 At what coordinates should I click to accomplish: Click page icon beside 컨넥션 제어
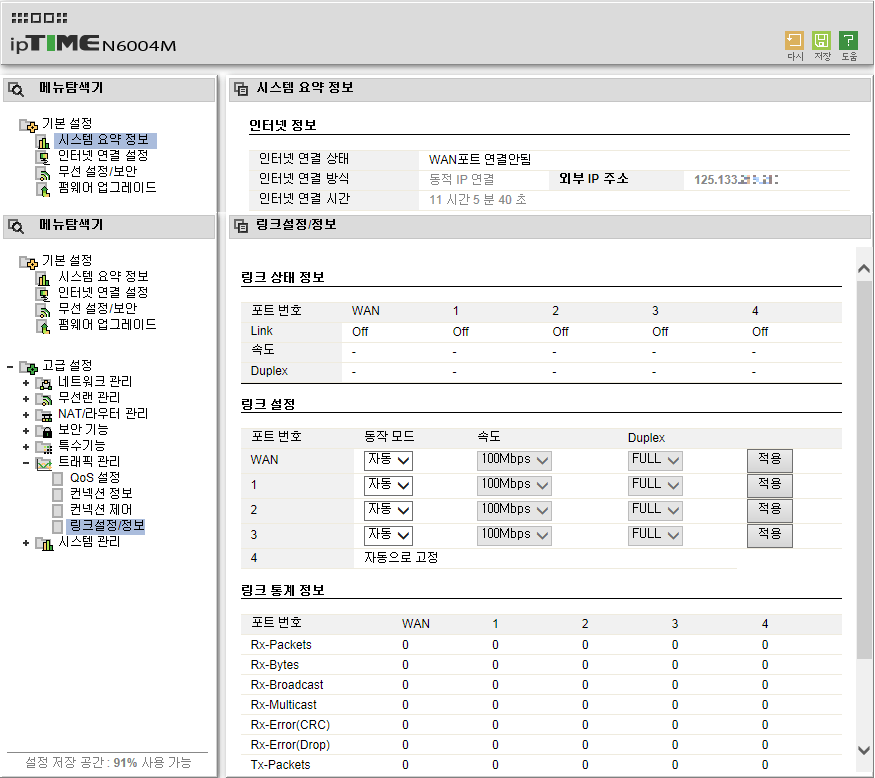coord(57,511)
